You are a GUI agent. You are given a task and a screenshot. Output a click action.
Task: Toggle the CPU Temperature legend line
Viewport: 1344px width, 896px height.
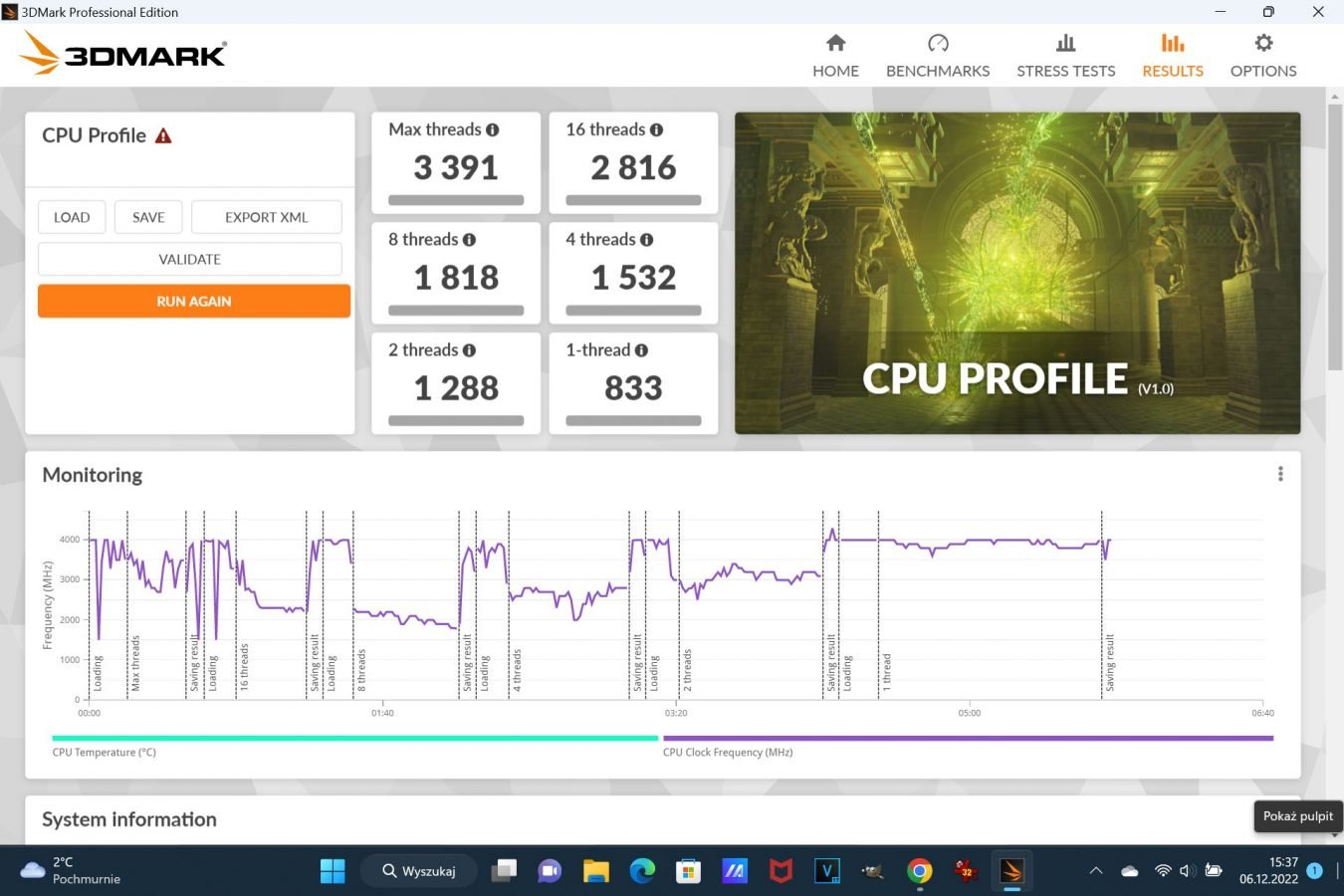354,739
